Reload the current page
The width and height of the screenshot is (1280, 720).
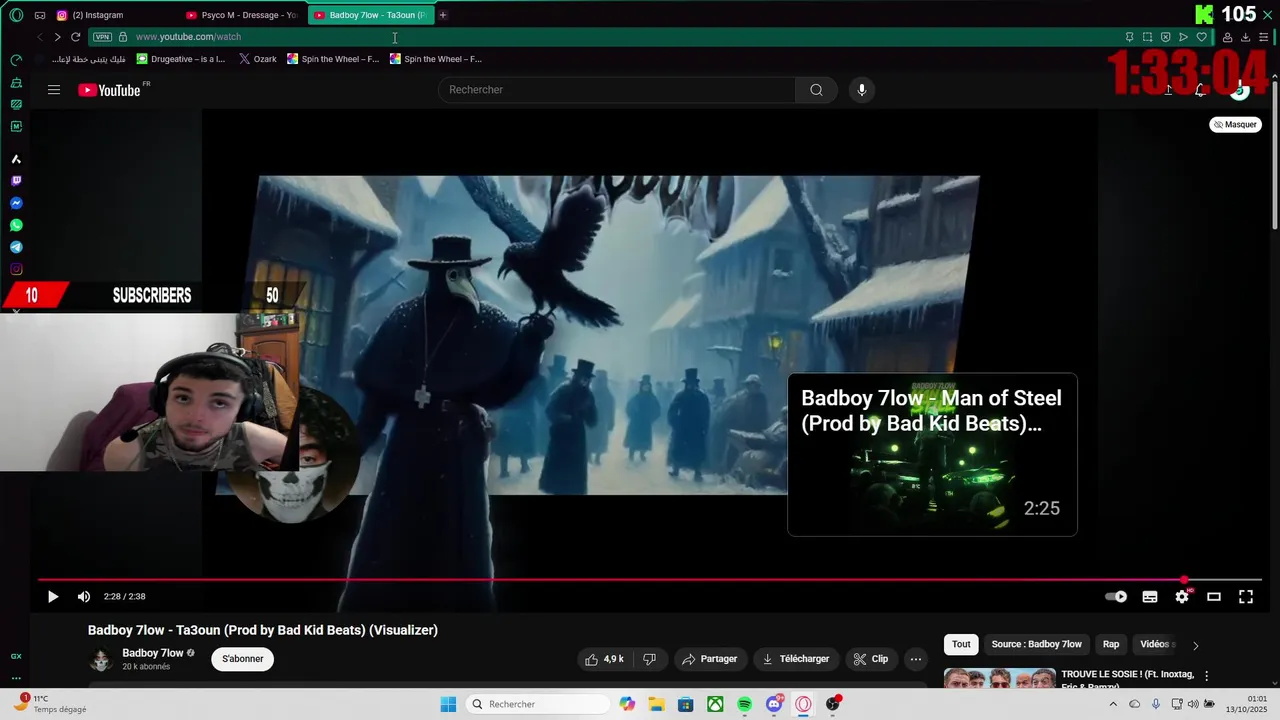coord(75,37)
